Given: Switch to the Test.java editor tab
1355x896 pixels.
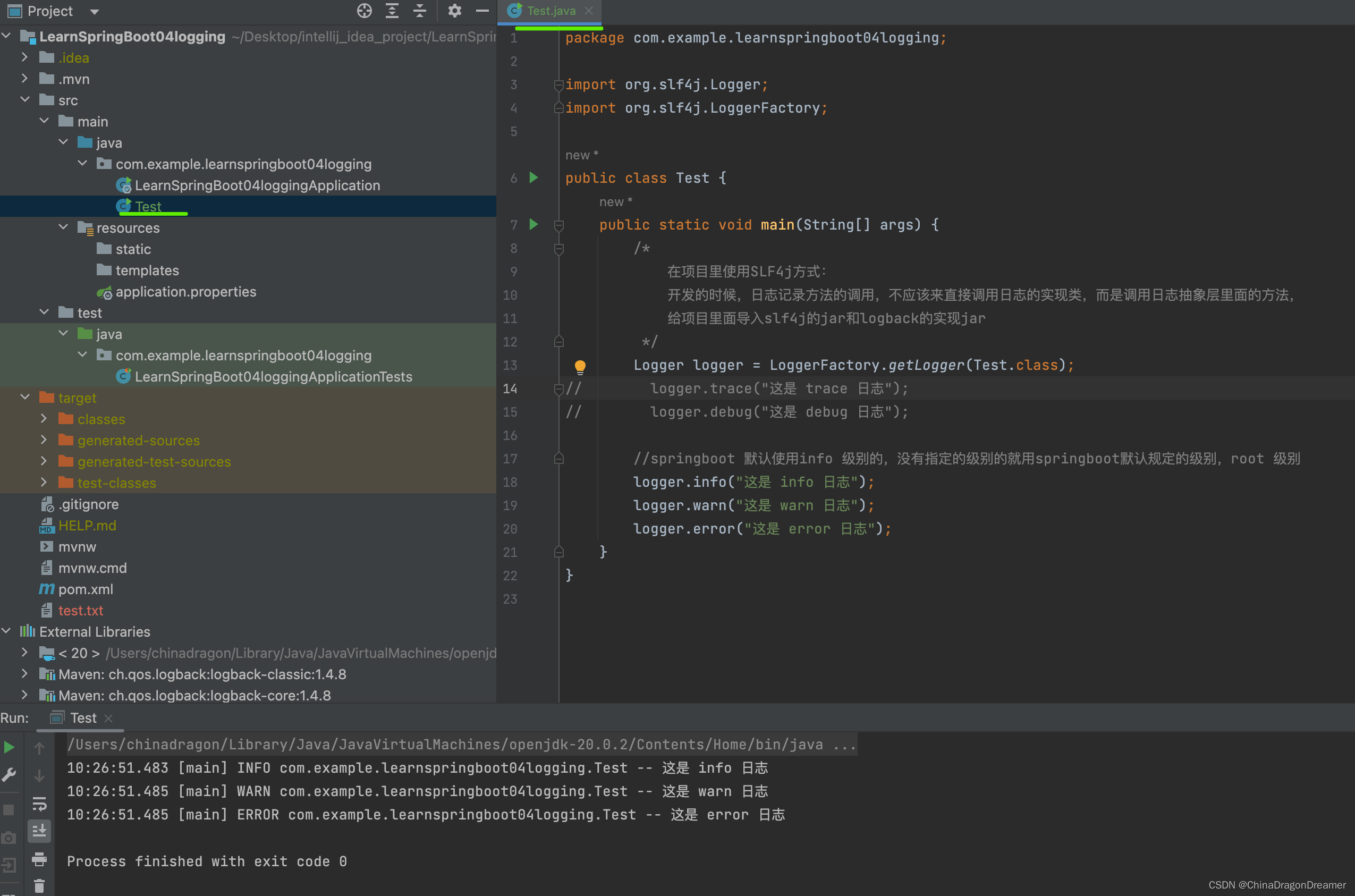Looking at the screenshot, I should click(x=551, y=11).
